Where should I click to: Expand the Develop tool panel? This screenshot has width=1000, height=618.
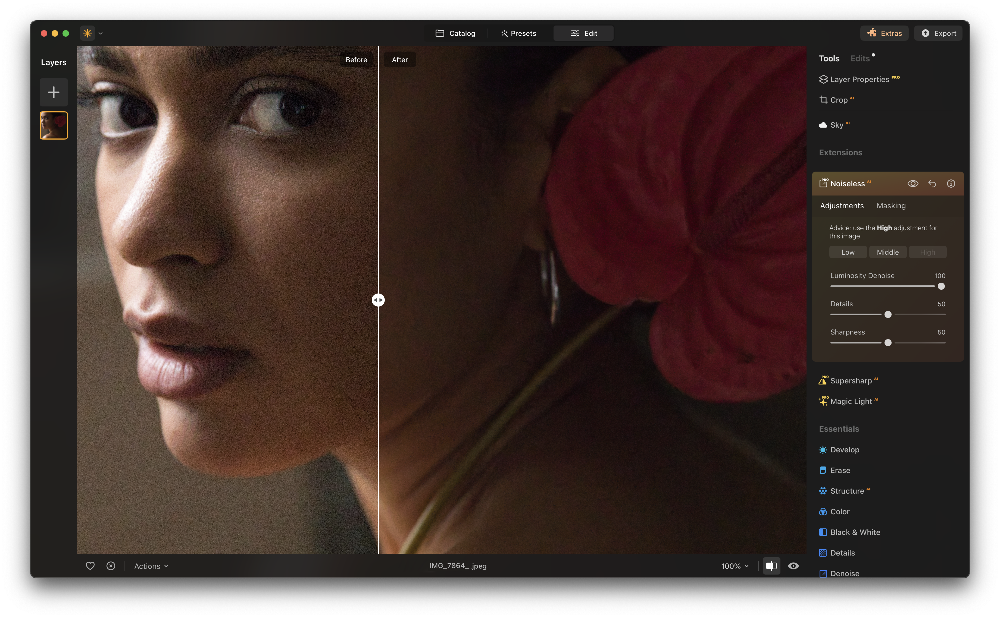pyautogui.click(x=844, y=450)
